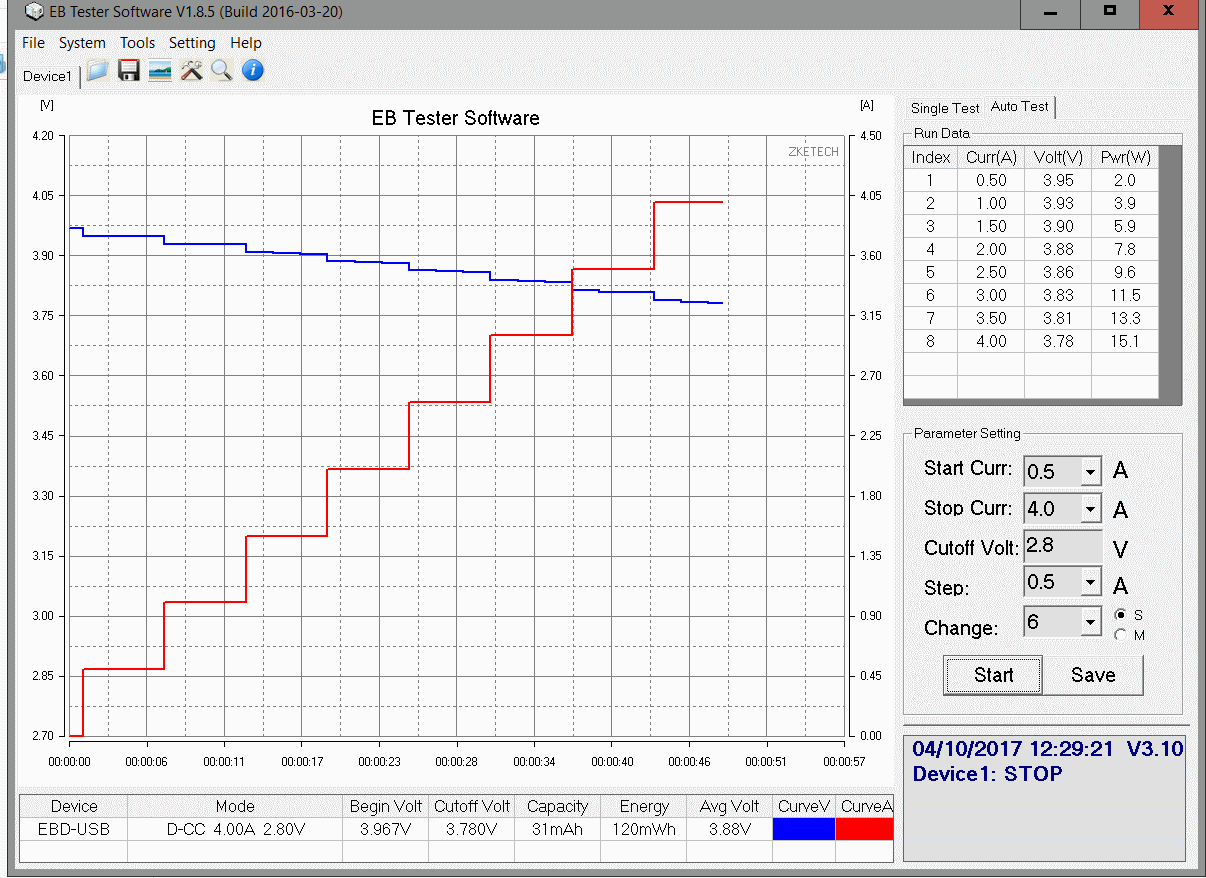Open the Change value dropdown
The image size is (1206, 878).
[1090, 622]
